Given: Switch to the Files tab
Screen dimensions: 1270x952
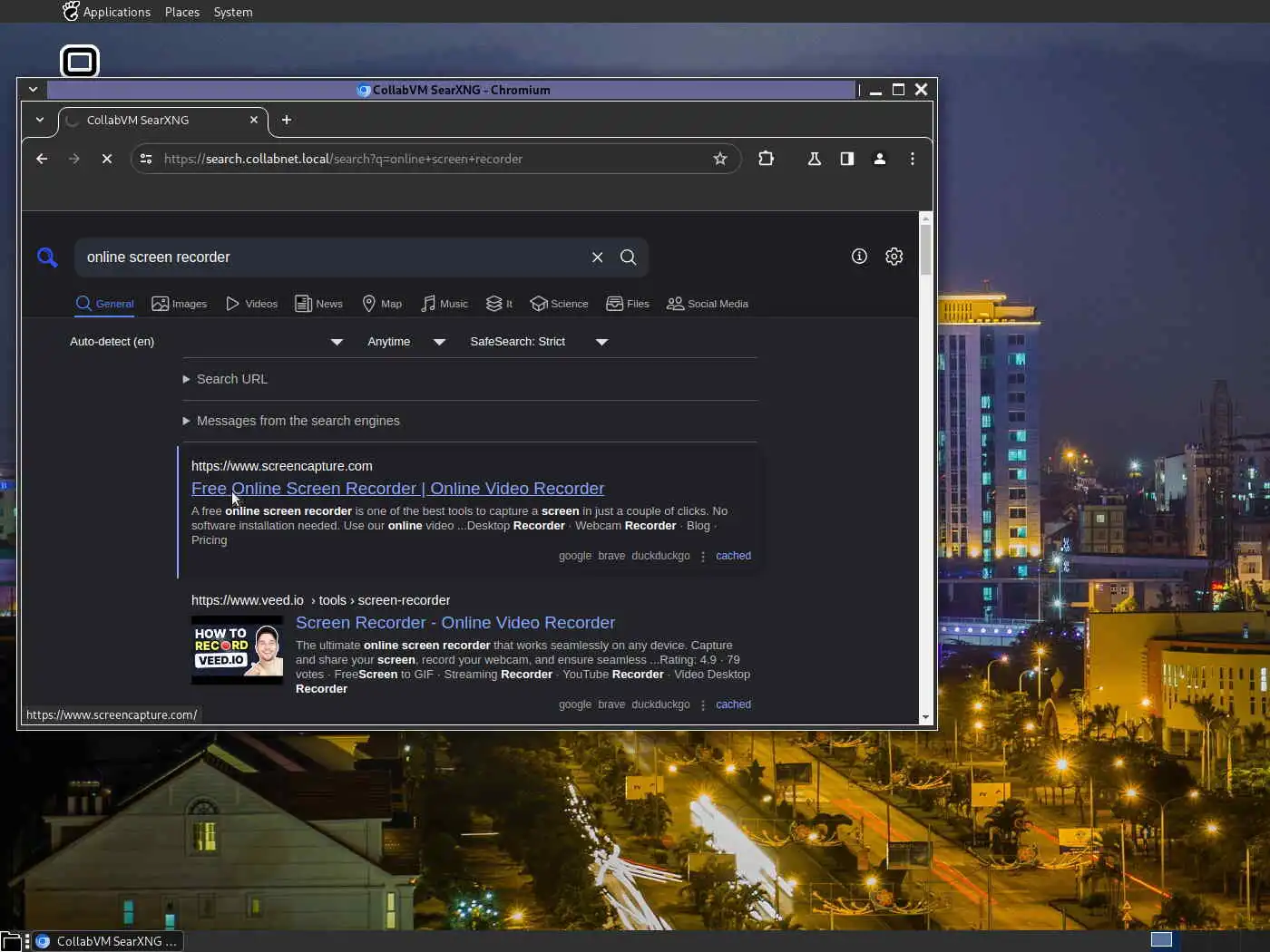Looking at the screenshot, I should pyautogui.click(x=628, y=304).
